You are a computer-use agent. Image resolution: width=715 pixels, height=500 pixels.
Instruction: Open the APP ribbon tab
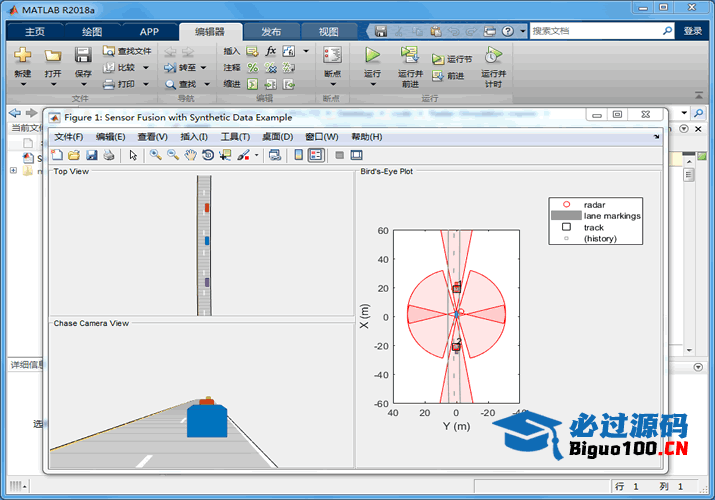(149, 31)
